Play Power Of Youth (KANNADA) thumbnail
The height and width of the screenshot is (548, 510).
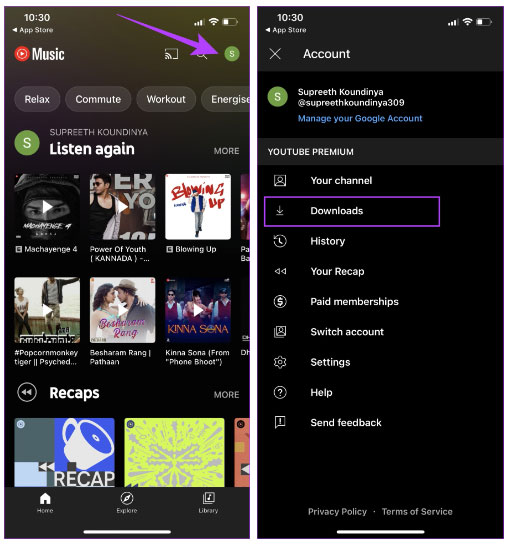click(x=122, y=207)
